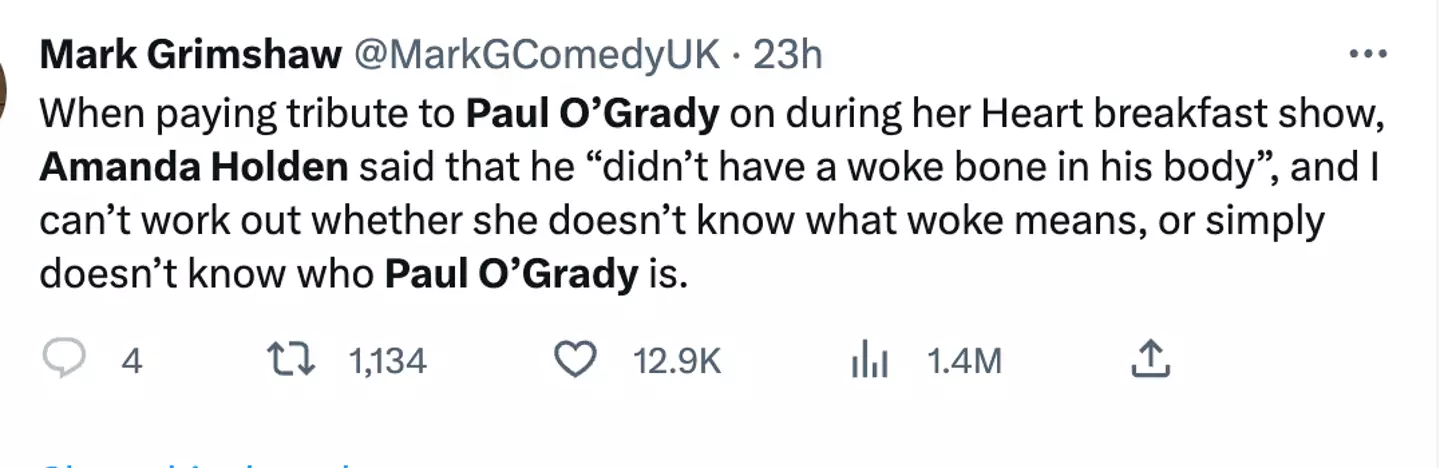Click bold Paul O'Grady in first line
Screen dimensions: 1440x468
click(x=592, y=115)
